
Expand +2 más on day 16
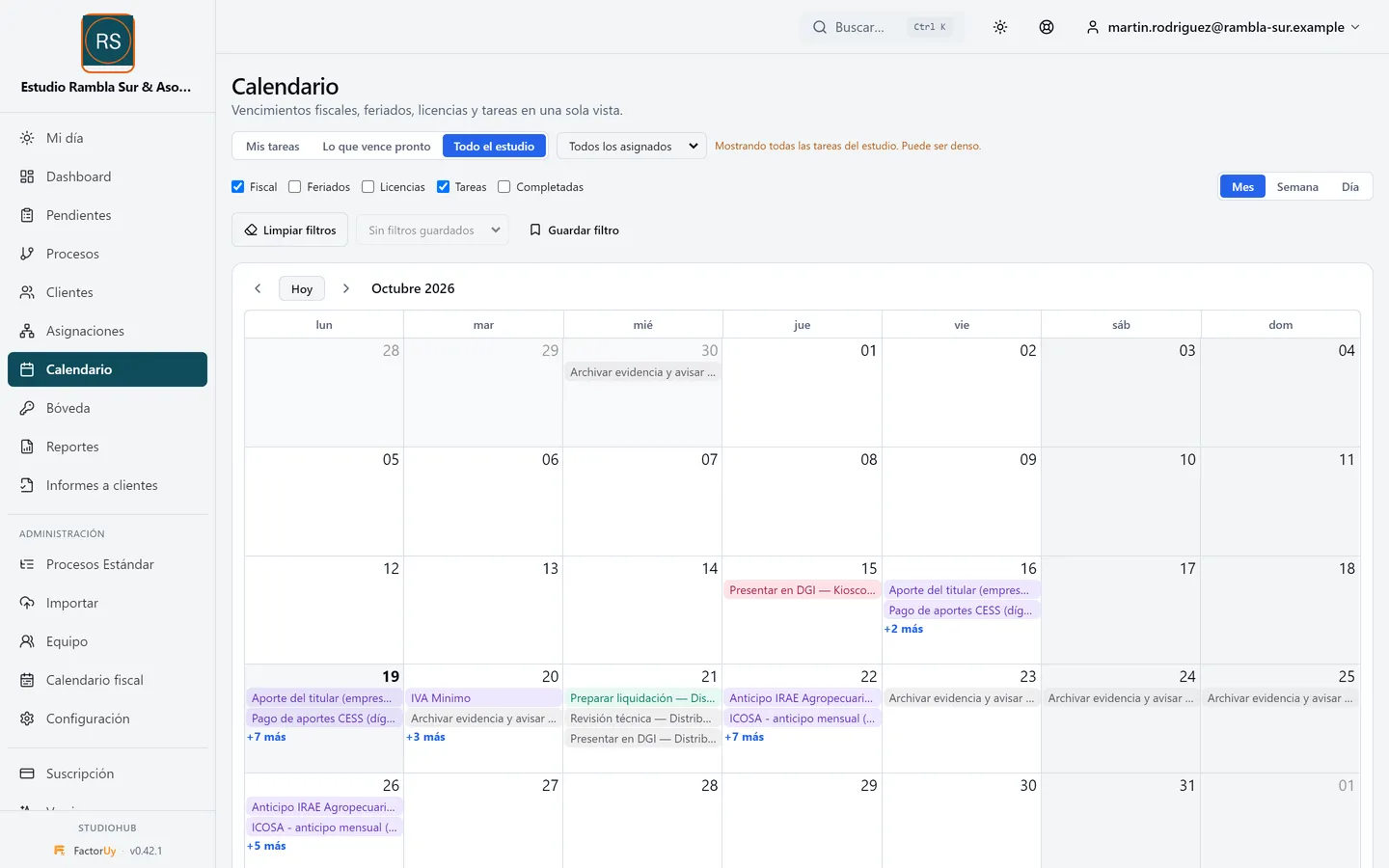coord(904,629)
